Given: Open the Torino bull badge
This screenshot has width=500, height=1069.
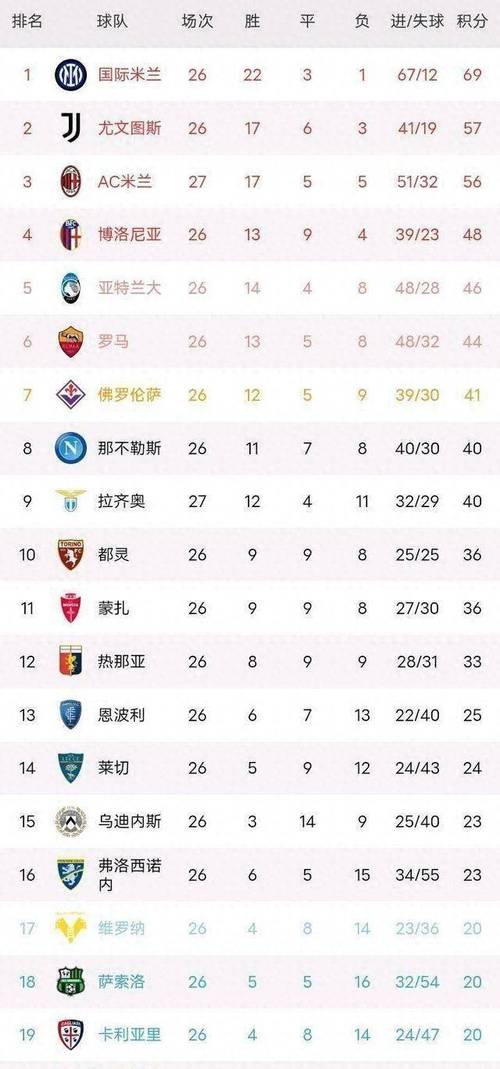Looking at the screenshot, I should pyautogui.click(x=71, y=555).
